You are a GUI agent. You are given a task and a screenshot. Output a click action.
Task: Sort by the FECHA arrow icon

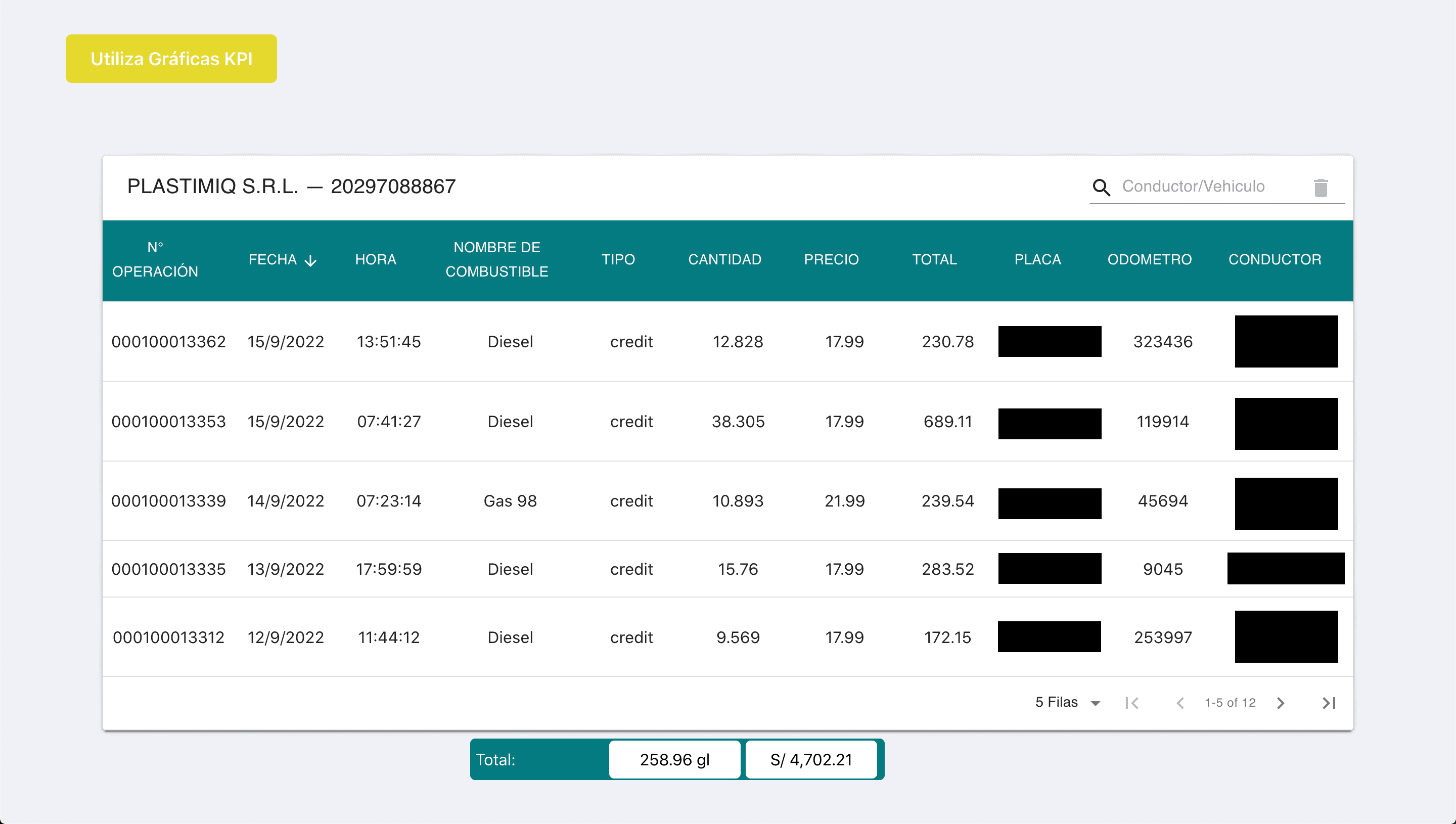(310, 260)
